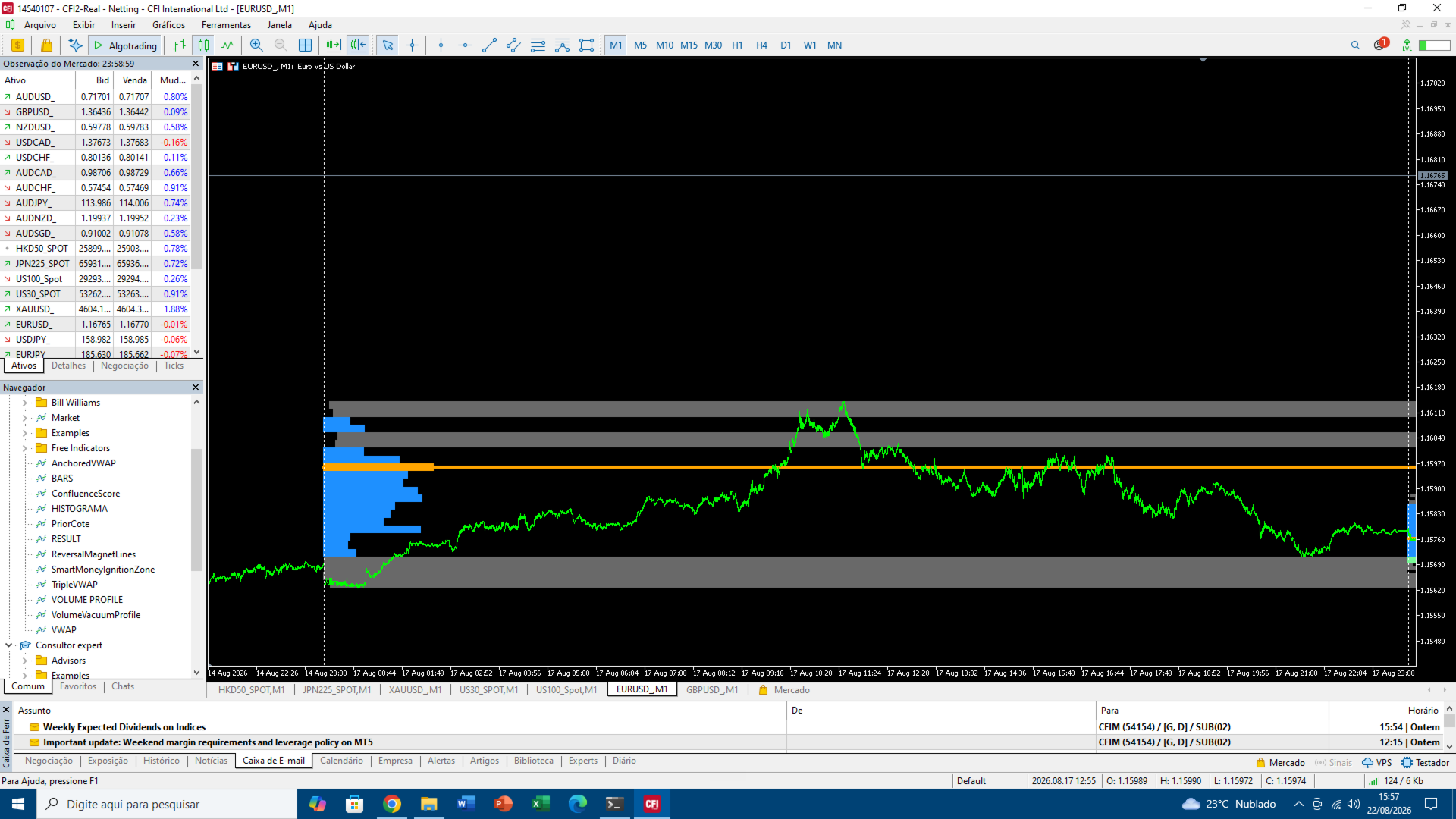Screen dimensions: 1456x819
Task: Select the trendline drawing tool
Action: tap(489, 45)
